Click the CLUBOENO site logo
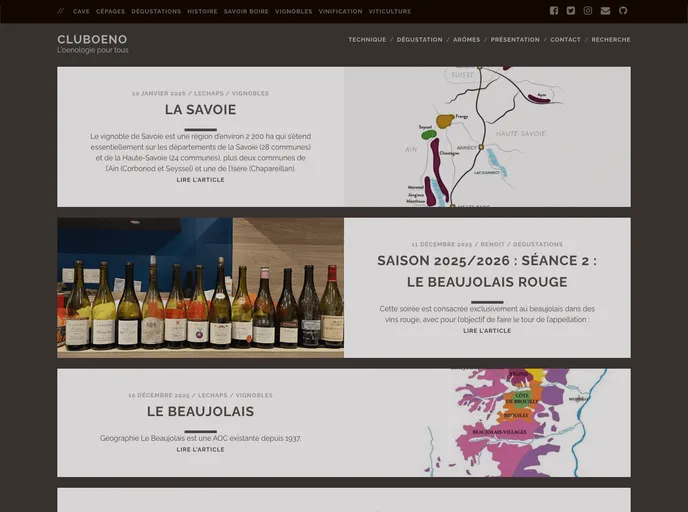 (92, 40)
